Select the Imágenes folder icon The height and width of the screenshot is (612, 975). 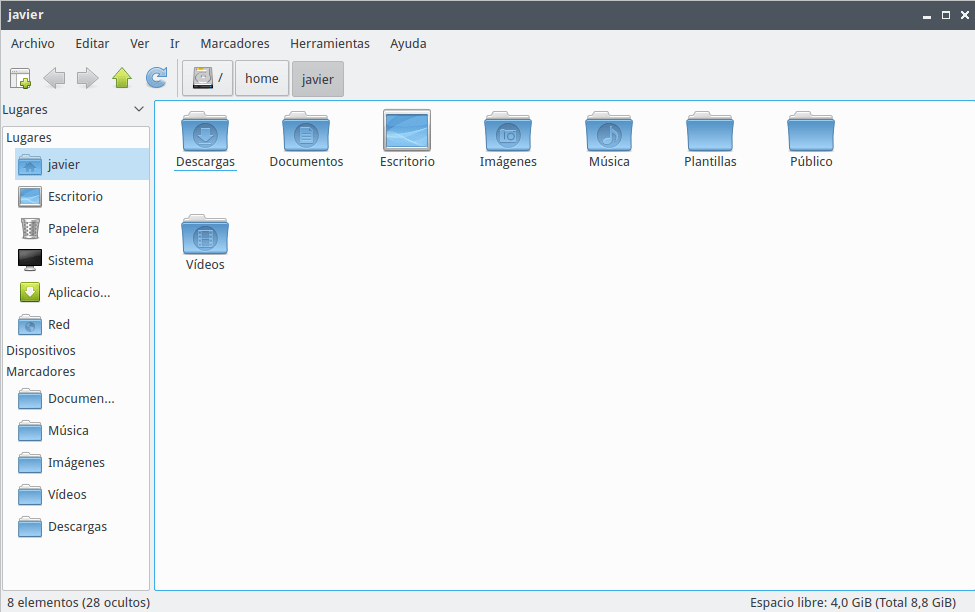[x=508, y=131]
